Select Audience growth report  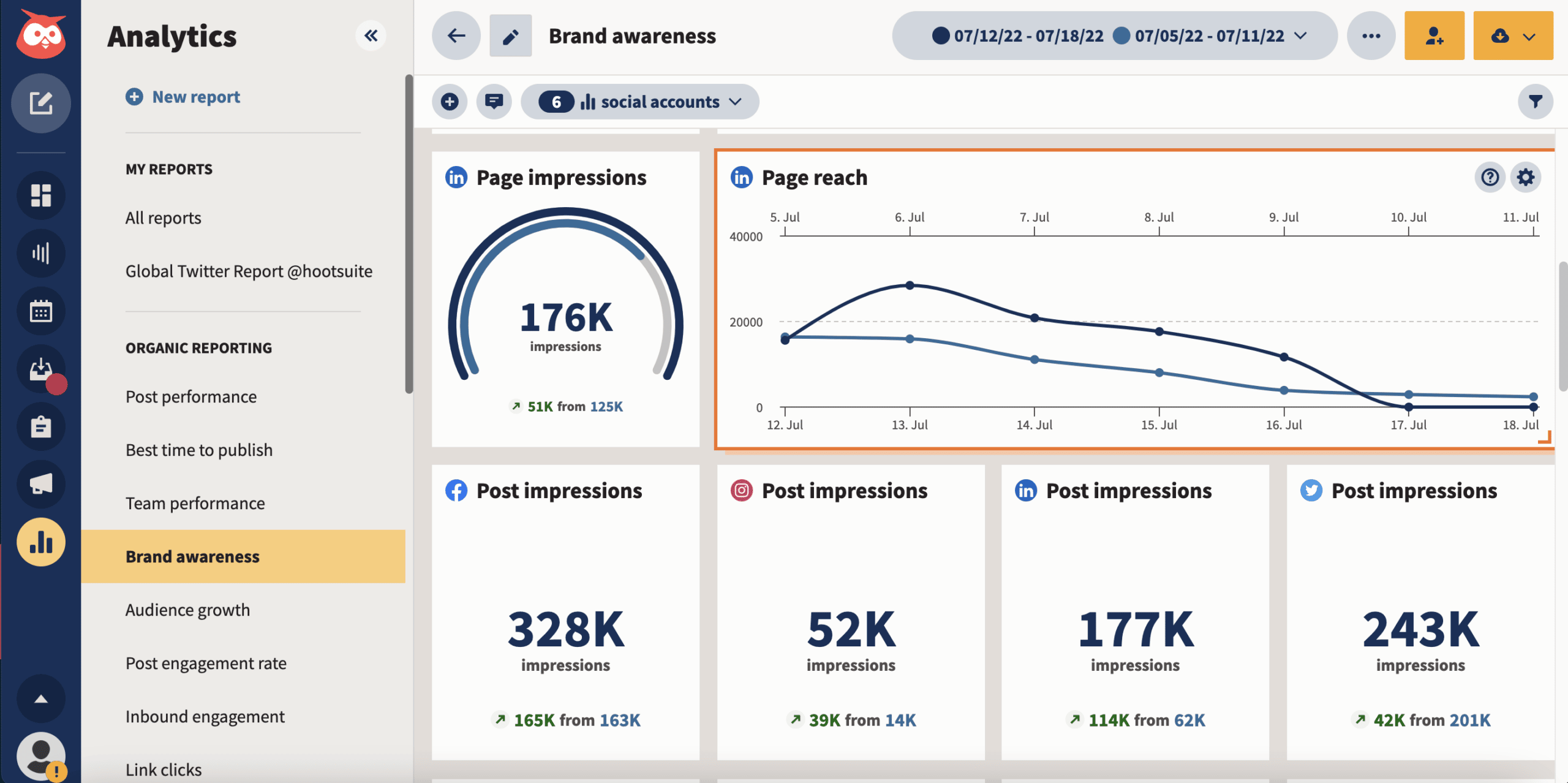[187, 610]
